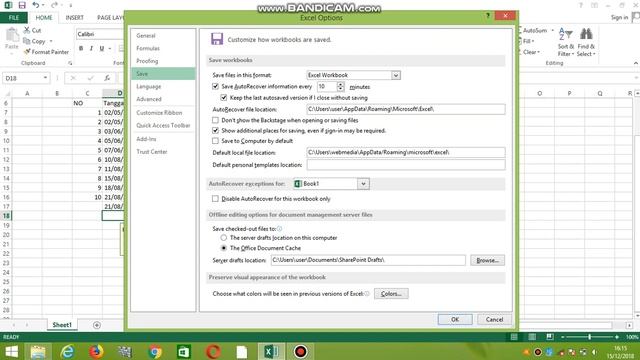Expand the AutoSum dropdown arrow

(x=553, y=30)
